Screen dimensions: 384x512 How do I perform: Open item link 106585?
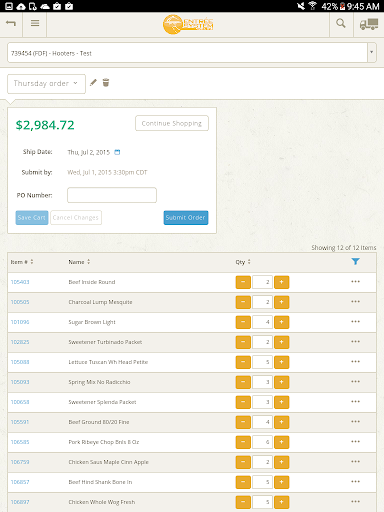pyautogui.click(x=20, y=442)
